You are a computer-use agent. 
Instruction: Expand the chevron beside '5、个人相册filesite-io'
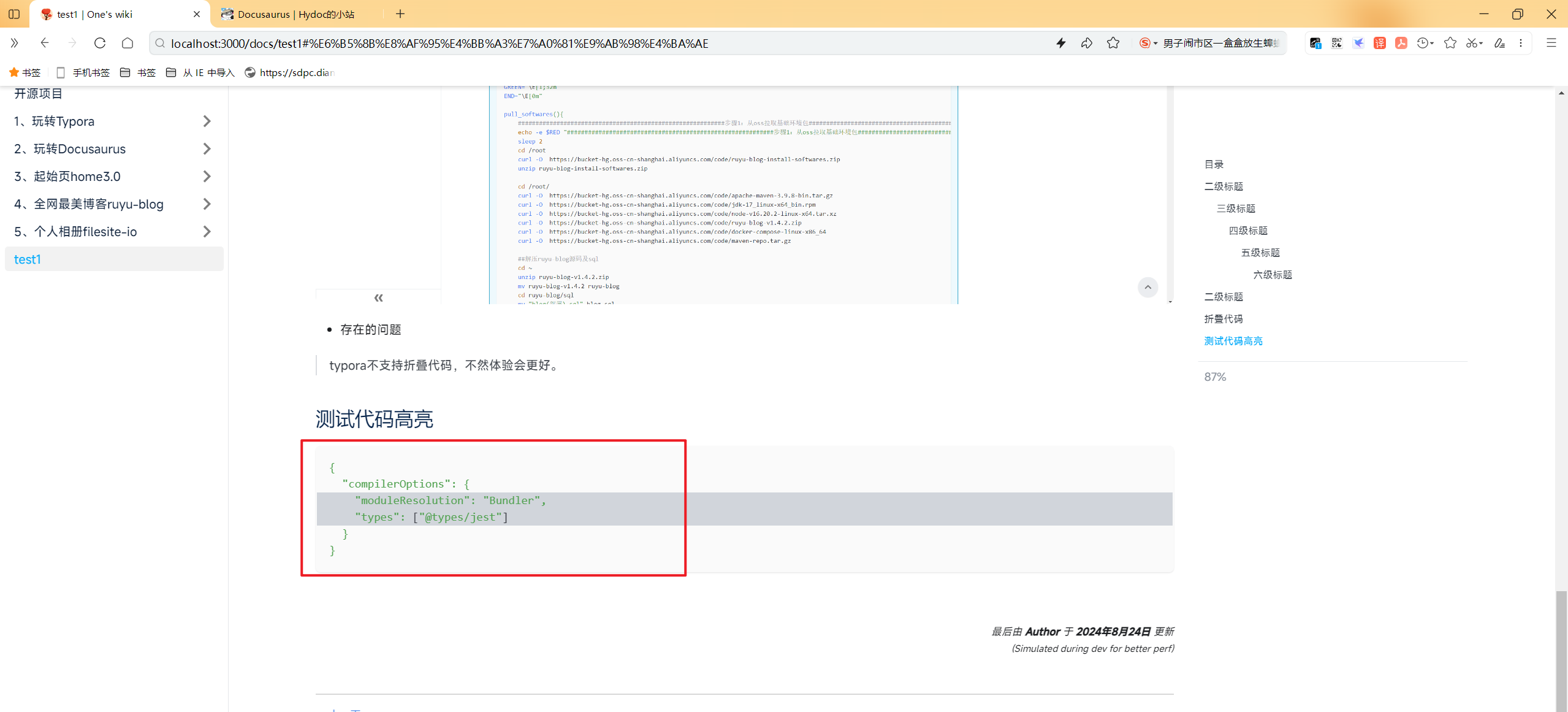(207, 232)
